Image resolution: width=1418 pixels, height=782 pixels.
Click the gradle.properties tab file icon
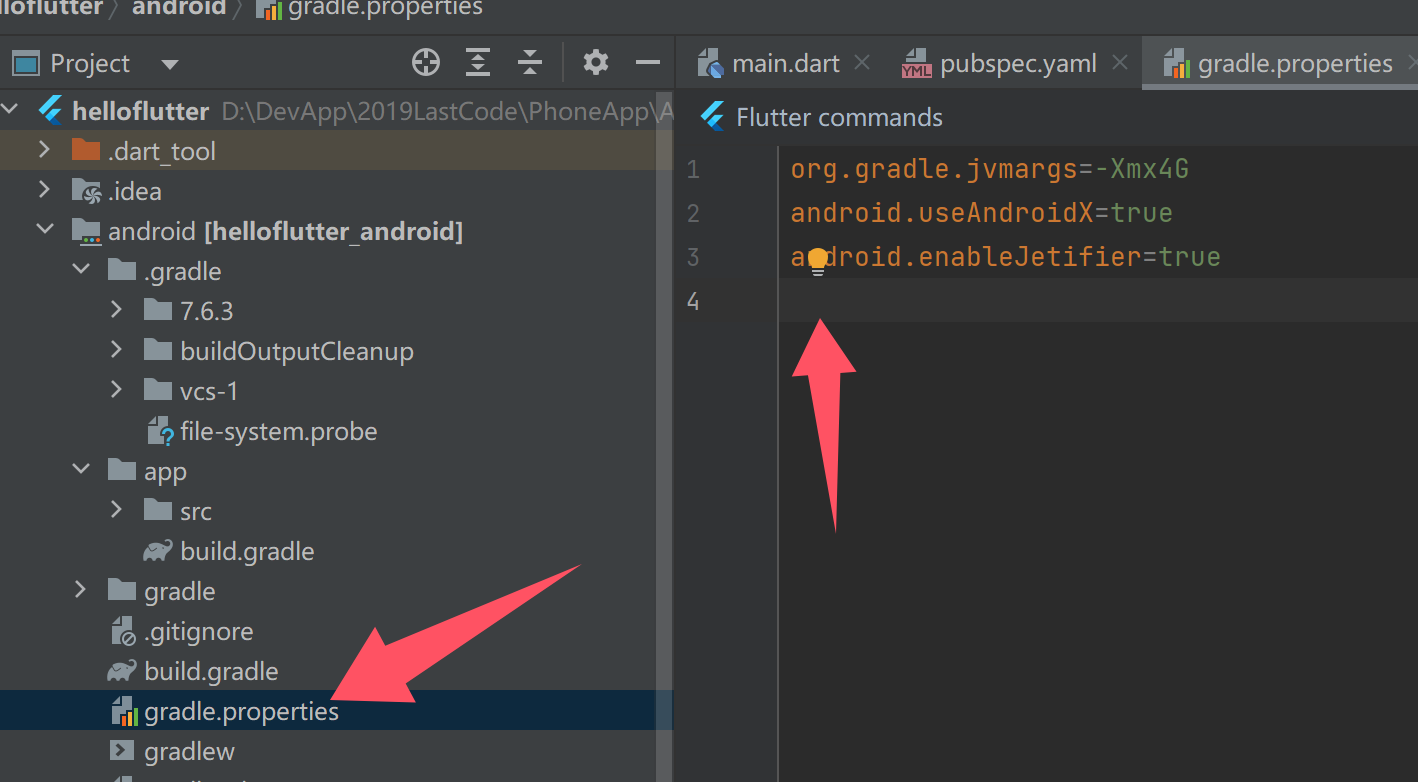(1177, 64)
